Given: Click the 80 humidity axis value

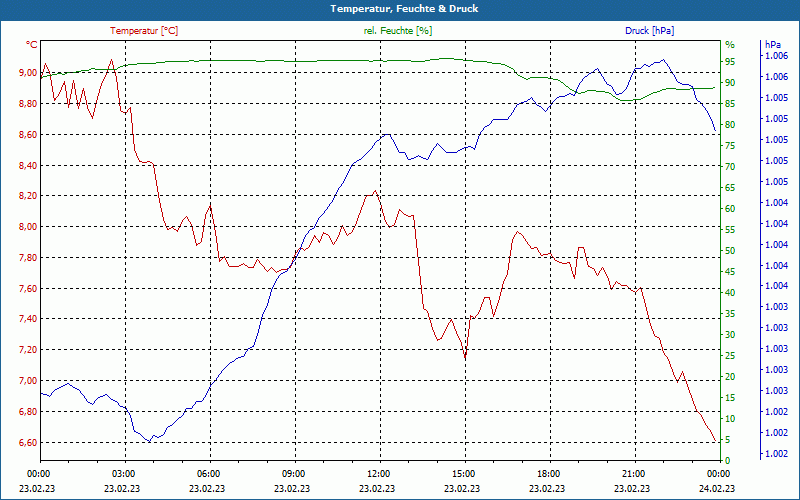Looking at the screenshot, I should tap(730, 124).
